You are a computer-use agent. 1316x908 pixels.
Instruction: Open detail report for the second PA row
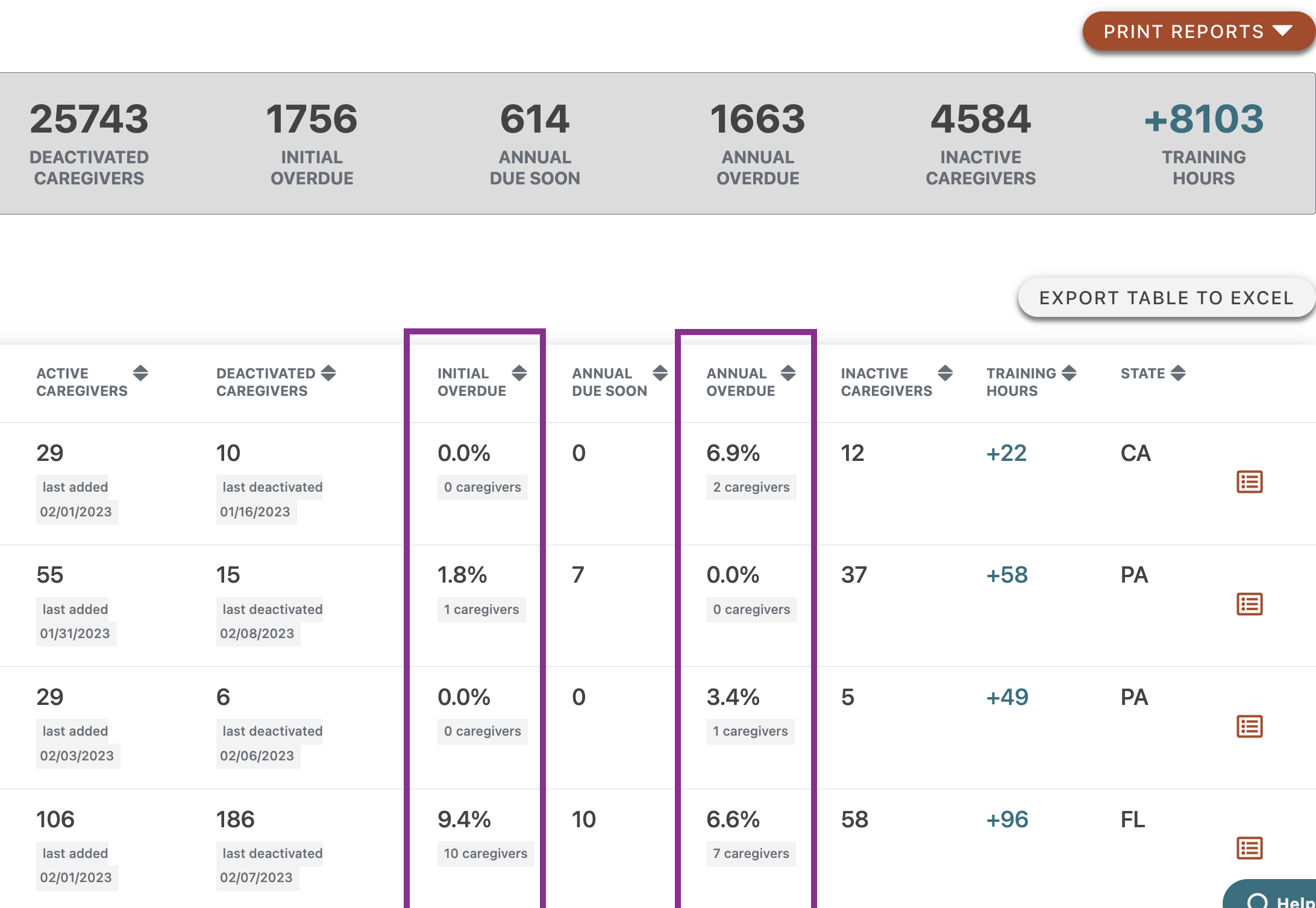[x=1249, y=727]
